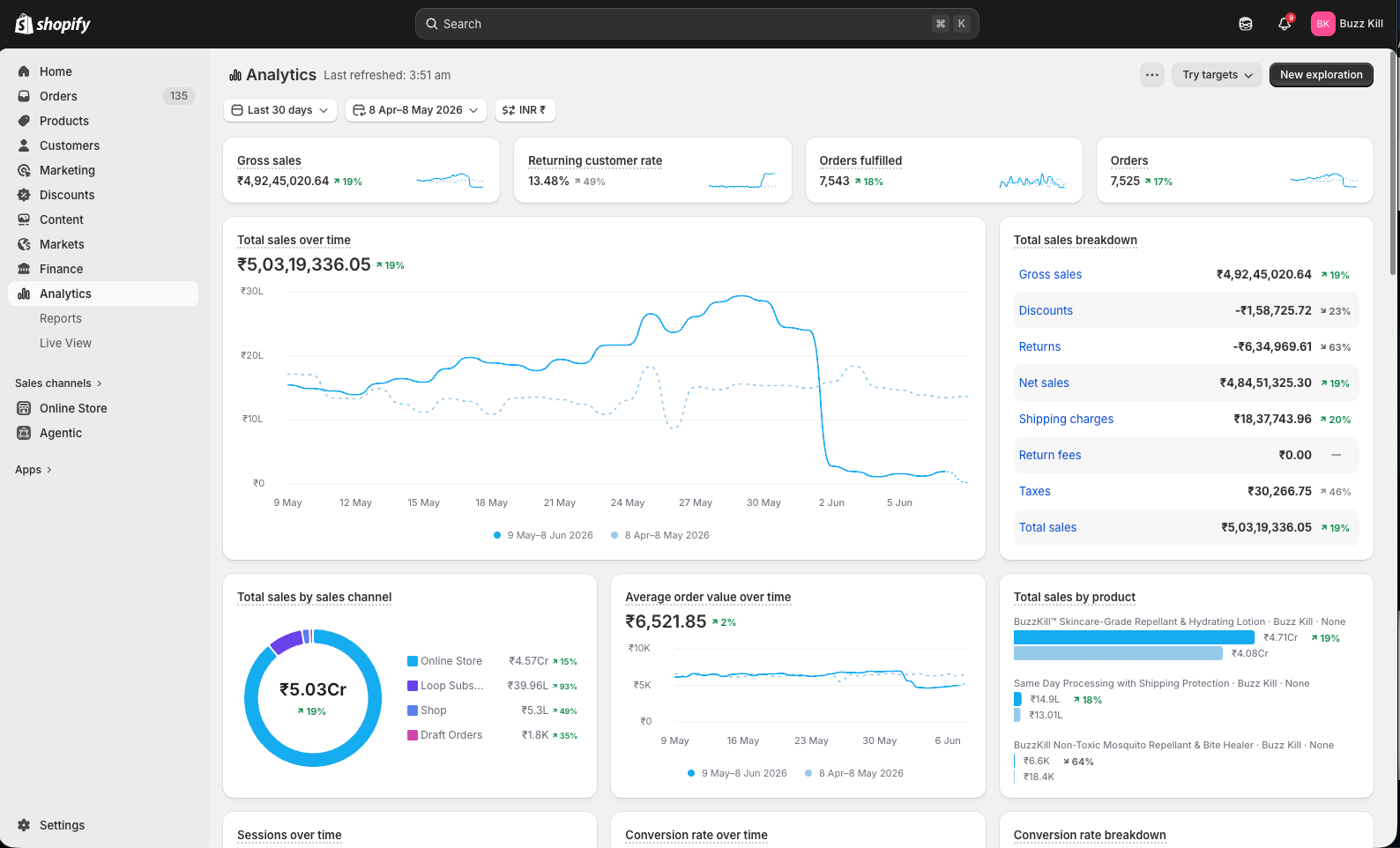Toggle the 8 Apr–8 May 2026 sales legend
Screen dimensions: 1400x848
659,535
